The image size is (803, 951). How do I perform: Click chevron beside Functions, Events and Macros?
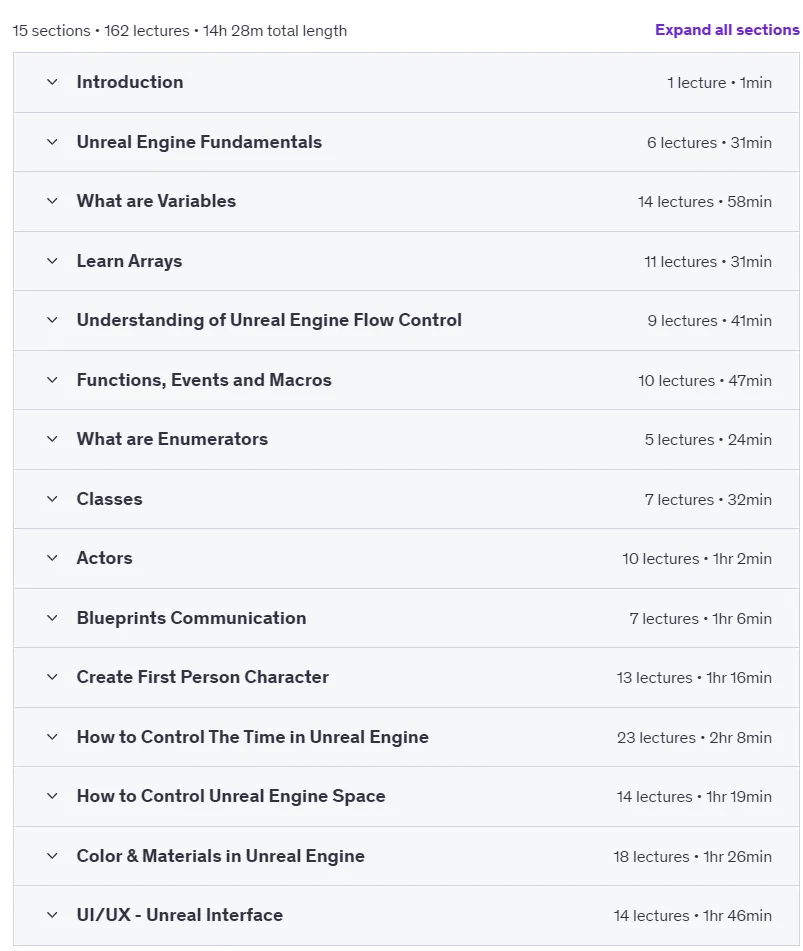tap(52, 380)
